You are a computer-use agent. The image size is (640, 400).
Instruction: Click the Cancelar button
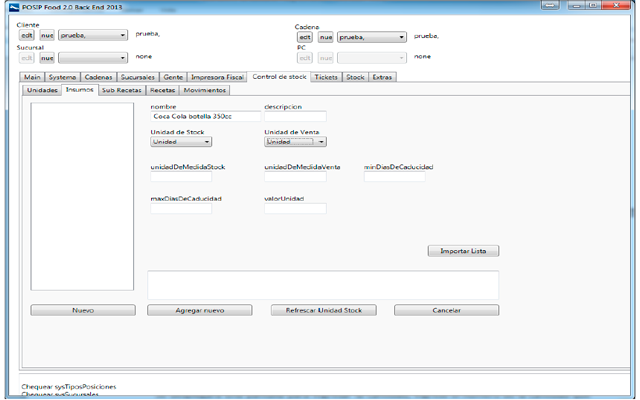tap(447, 310)
